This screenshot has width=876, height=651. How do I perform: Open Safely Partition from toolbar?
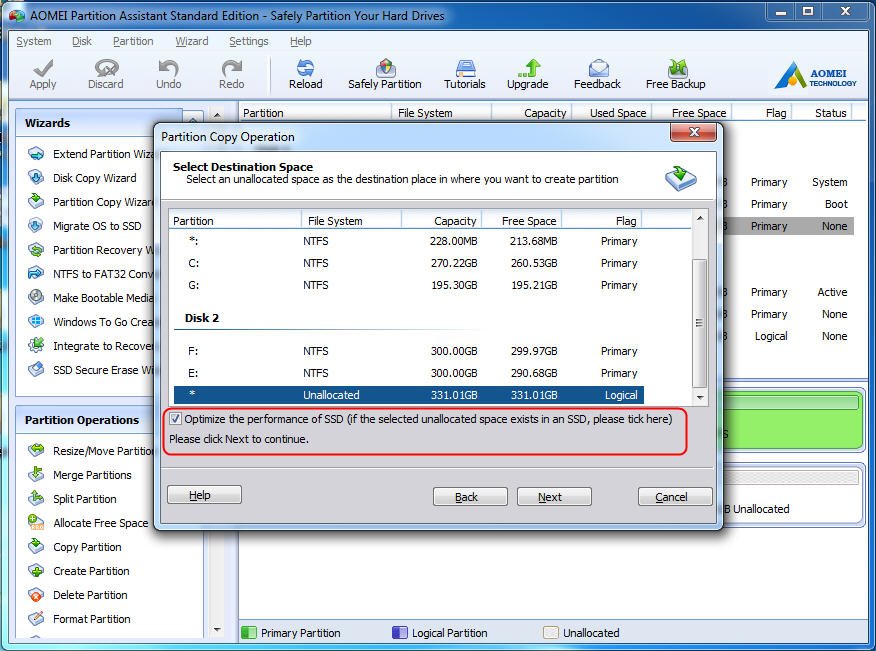[x=384, y=75]
